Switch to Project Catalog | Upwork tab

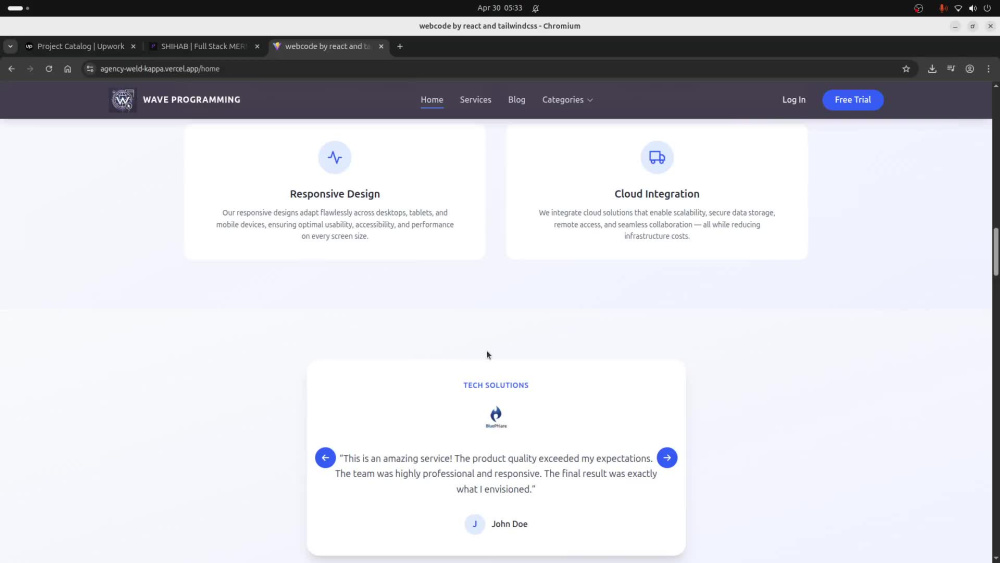(80, 47)
